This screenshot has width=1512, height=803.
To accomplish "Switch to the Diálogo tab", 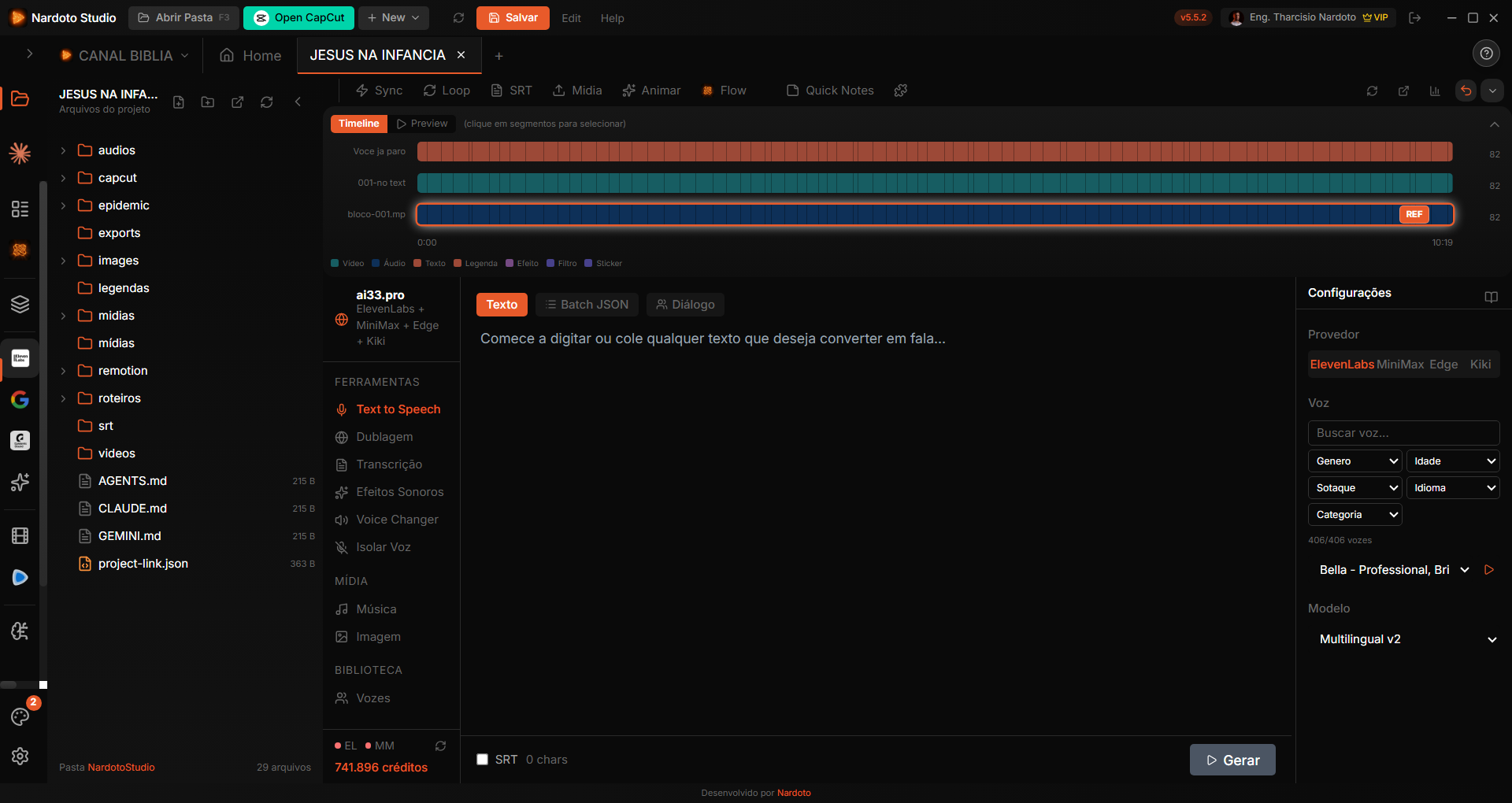I will [x=685, y=305].
